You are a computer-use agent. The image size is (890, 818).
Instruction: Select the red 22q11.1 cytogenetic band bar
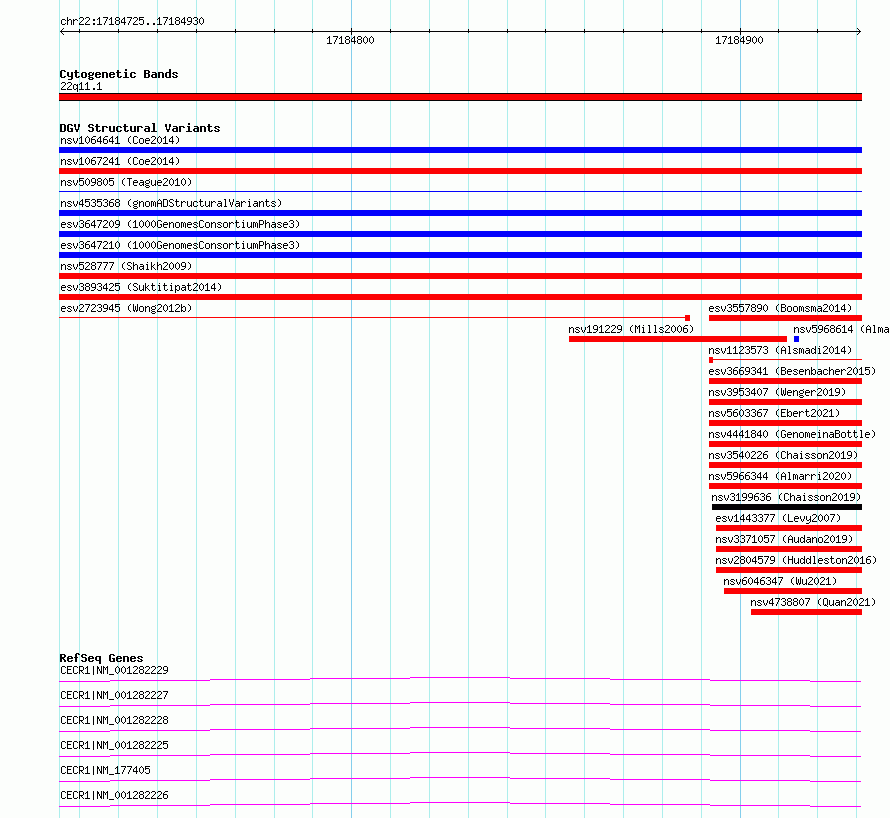coord(460,97)
